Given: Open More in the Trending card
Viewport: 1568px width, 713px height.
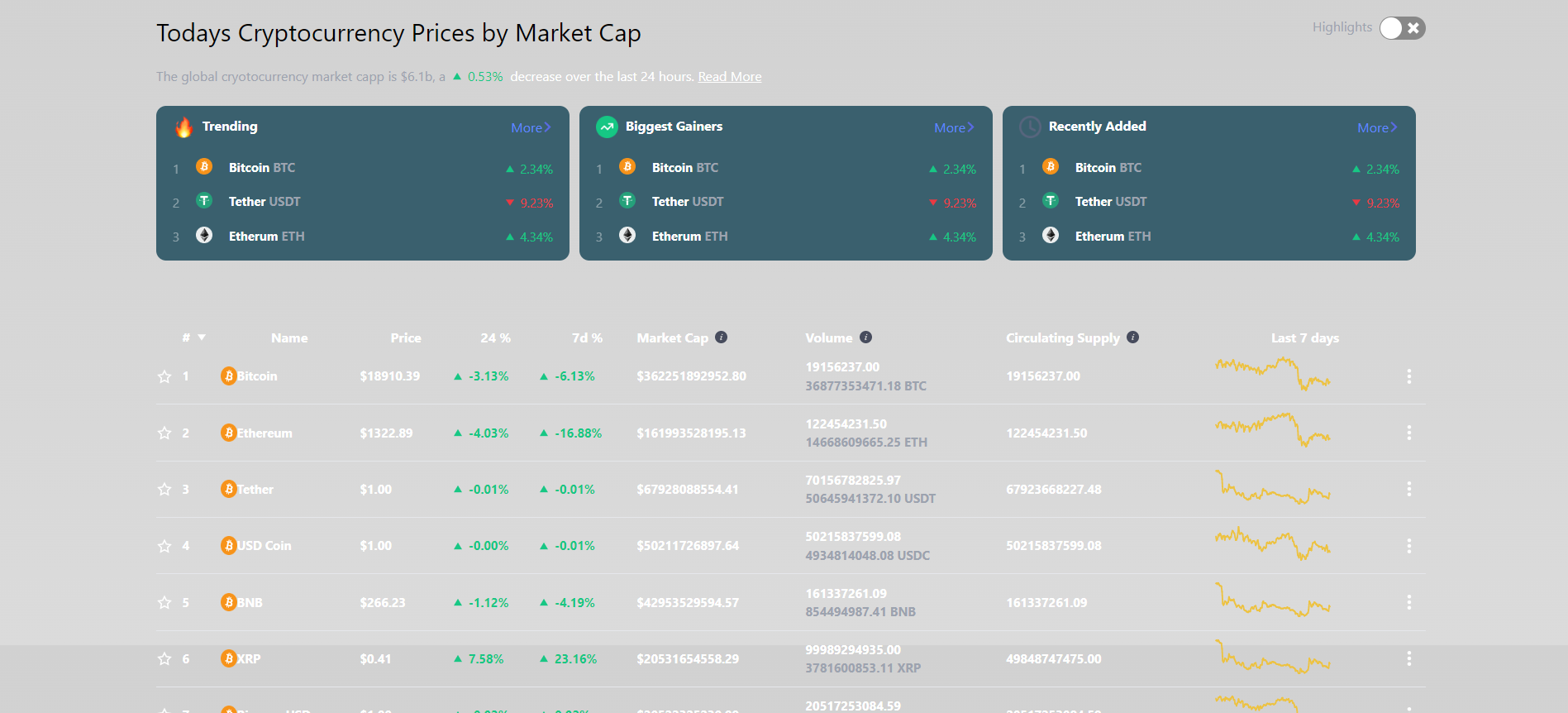Looking at the screenshot, I should coord(531,127).
